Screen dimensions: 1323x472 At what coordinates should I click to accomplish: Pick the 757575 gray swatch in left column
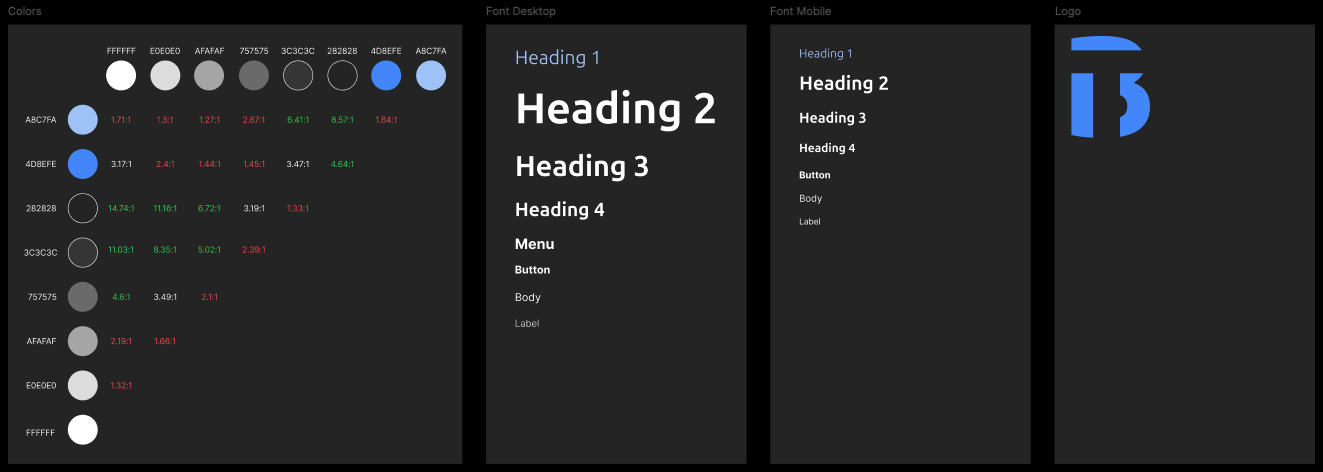pos(83,297)
